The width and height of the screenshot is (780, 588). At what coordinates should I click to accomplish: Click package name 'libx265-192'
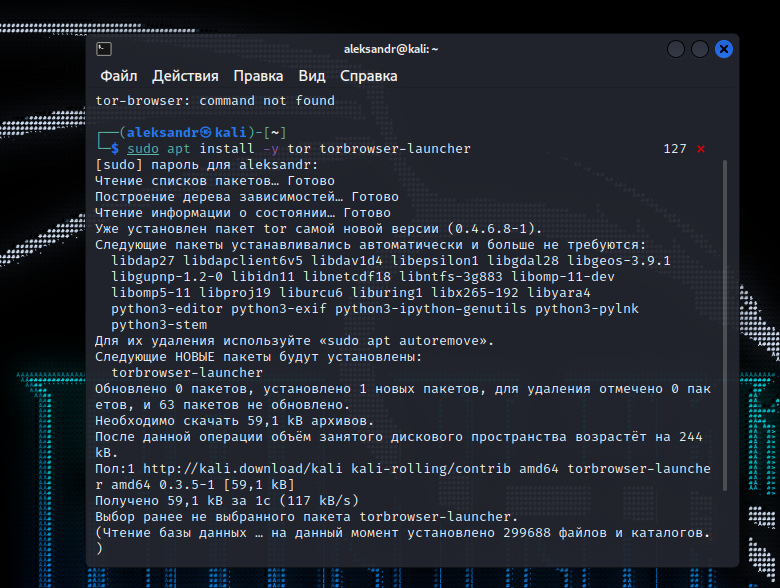475,293
